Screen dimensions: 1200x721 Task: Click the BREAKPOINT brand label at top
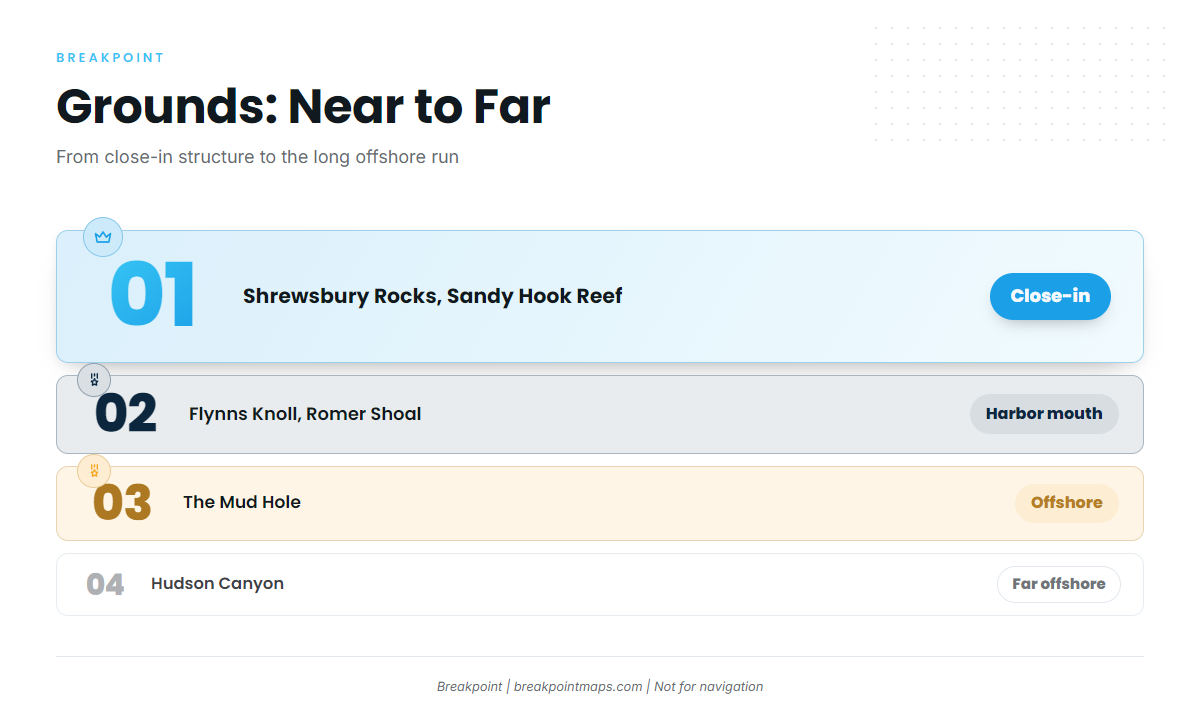pos(110,58)
